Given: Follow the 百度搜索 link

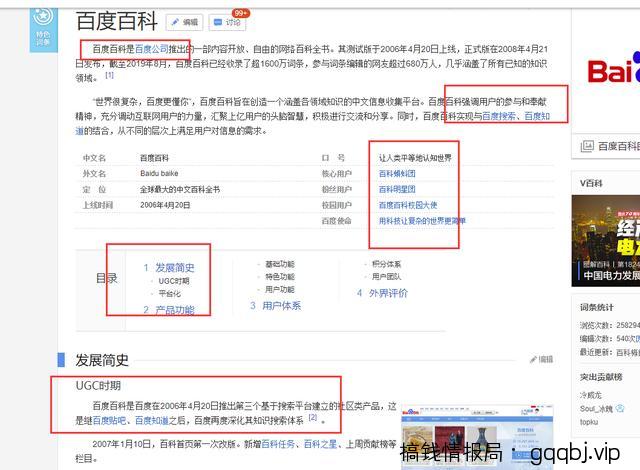Looking at the screenshot, I should [499, 116].
